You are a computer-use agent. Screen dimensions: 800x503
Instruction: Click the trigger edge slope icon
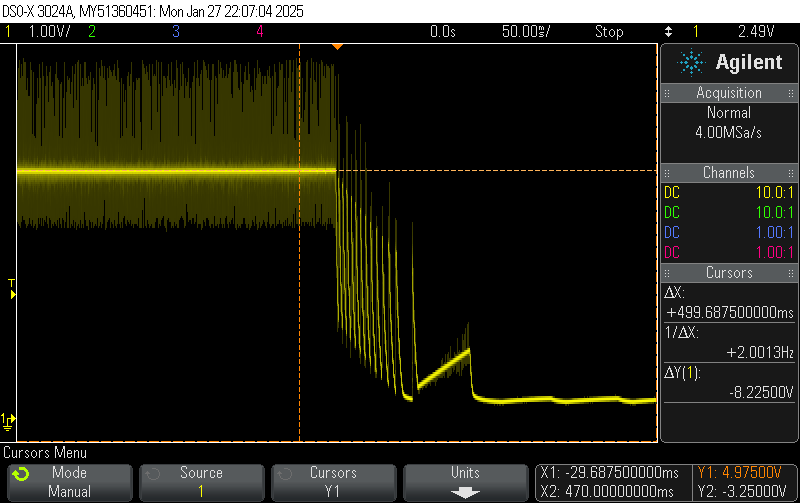668,32
